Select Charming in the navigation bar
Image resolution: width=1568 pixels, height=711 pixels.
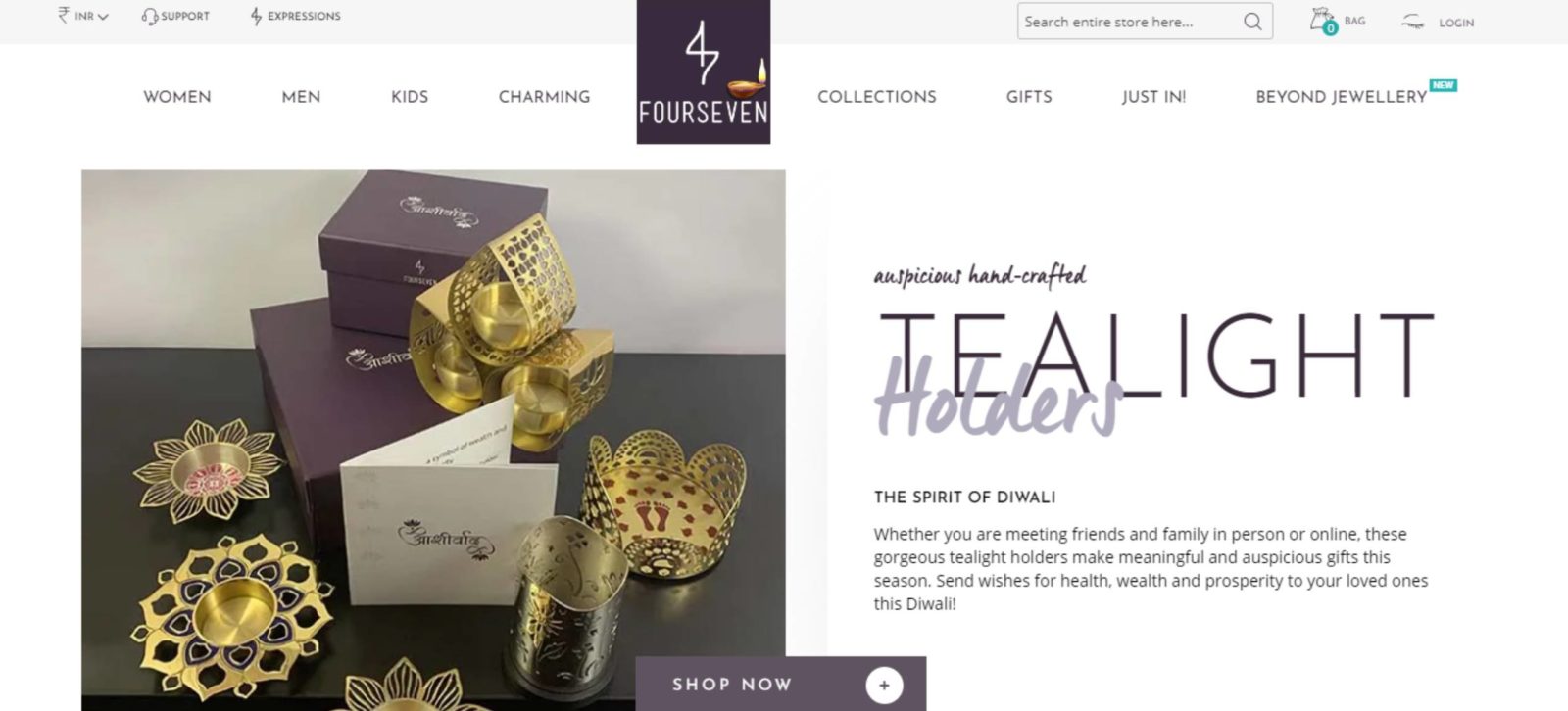click(544, 97)
